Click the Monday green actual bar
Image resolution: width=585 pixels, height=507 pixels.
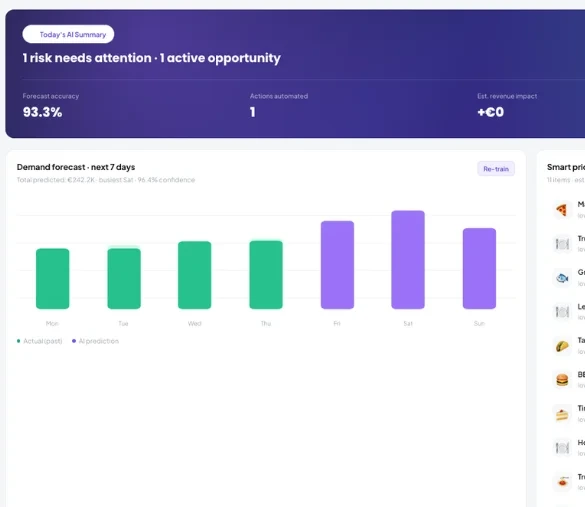(x=53, y=279)
